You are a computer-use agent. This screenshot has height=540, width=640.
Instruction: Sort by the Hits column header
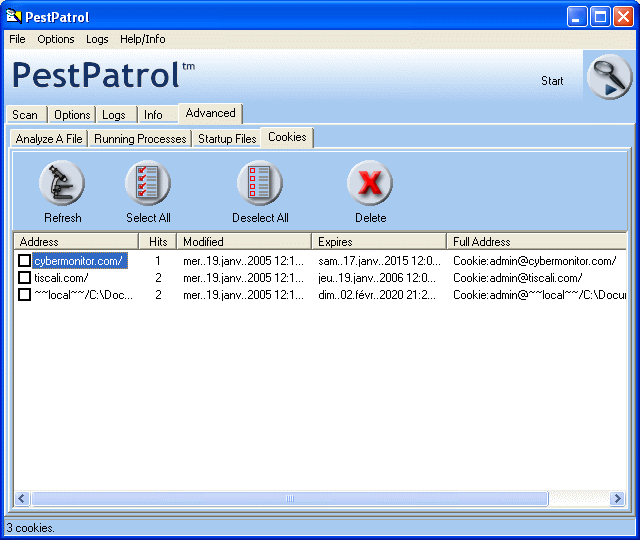pos(158,242)
